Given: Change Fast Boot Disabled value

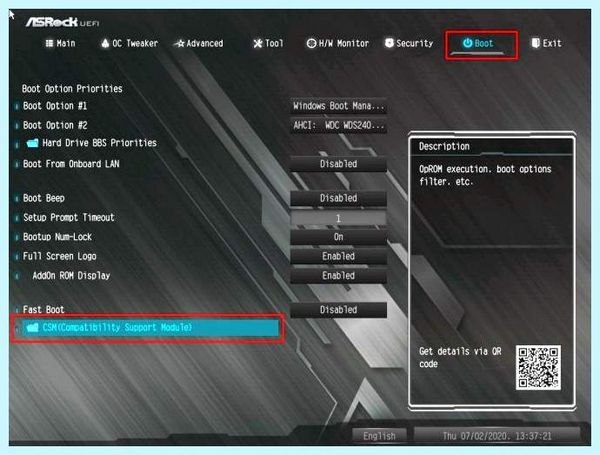Looking at the screenshot, I should (x=338, y=310).
